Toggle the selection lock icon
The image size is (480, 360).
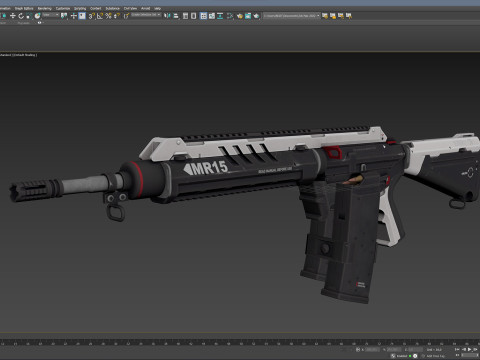pyautogui.click(x=358, y=350)
